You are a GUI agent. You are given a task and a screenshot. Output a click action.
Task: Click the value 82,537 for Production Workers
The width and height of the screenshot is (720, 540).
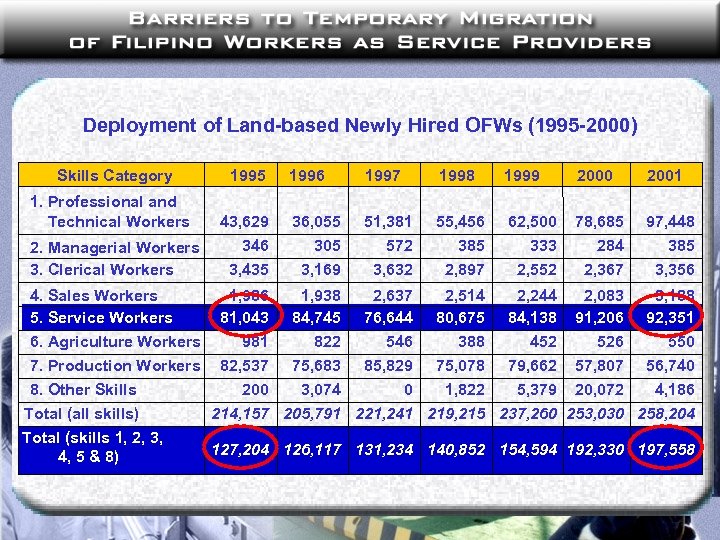(244, 366)
